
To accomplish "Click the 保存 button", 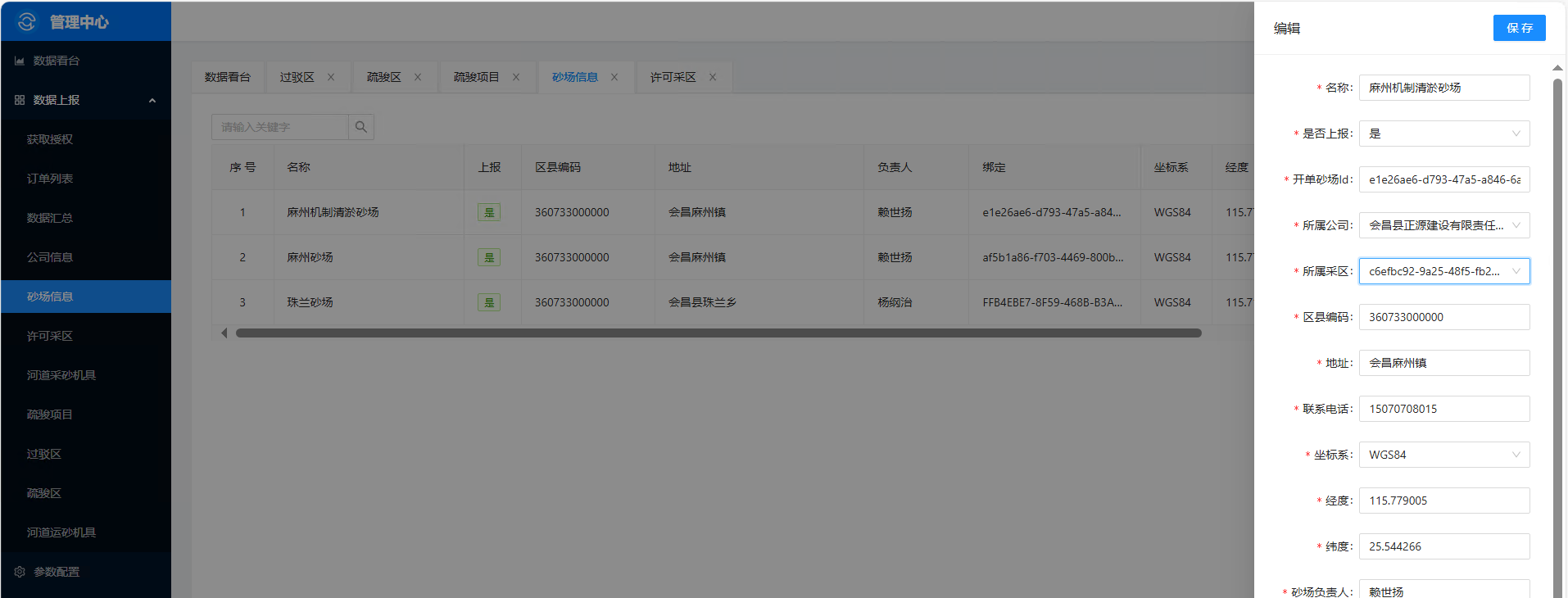I will (x=1519, y=28).
